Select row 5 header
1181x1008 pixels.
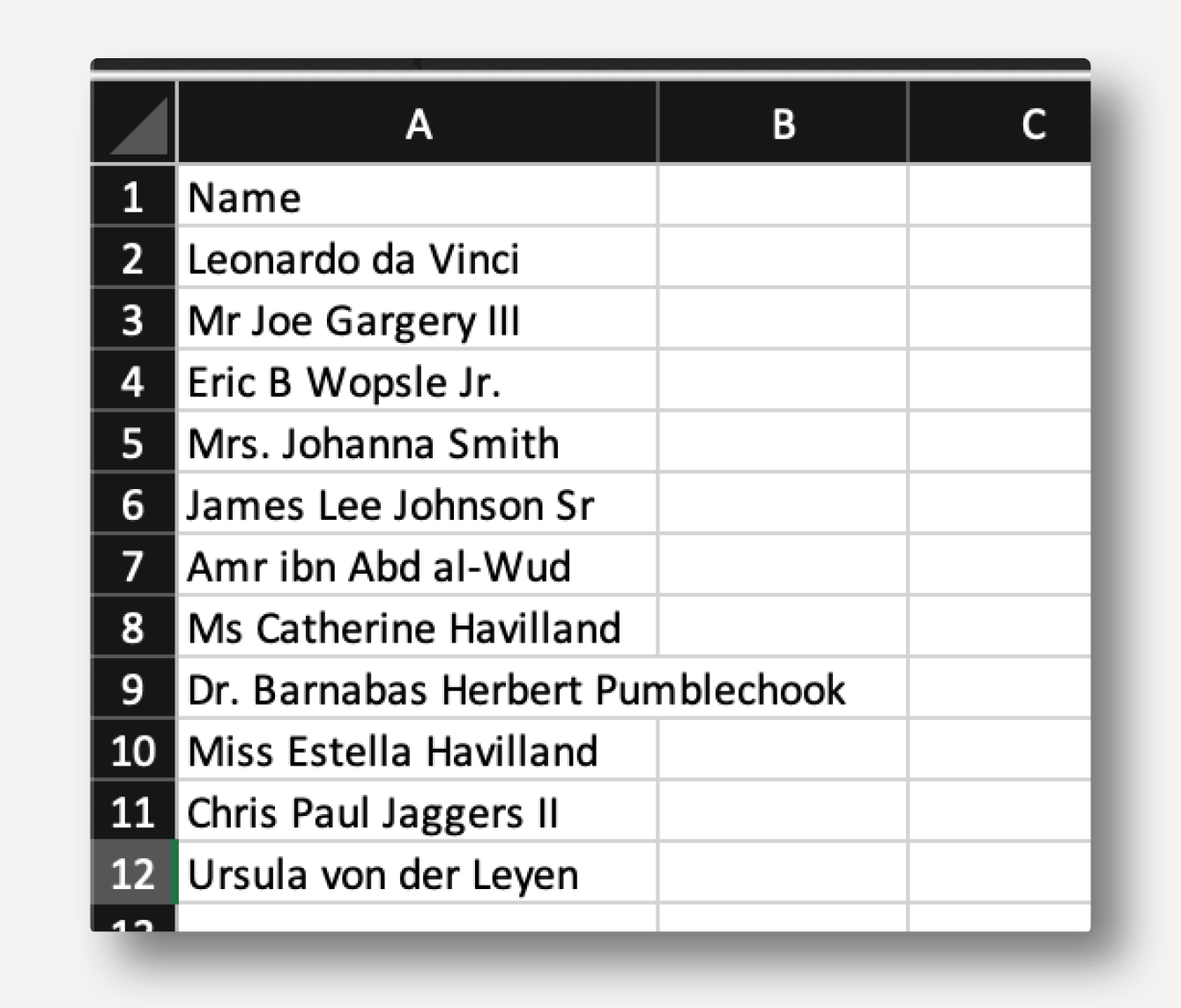click(x=133, y=443)
